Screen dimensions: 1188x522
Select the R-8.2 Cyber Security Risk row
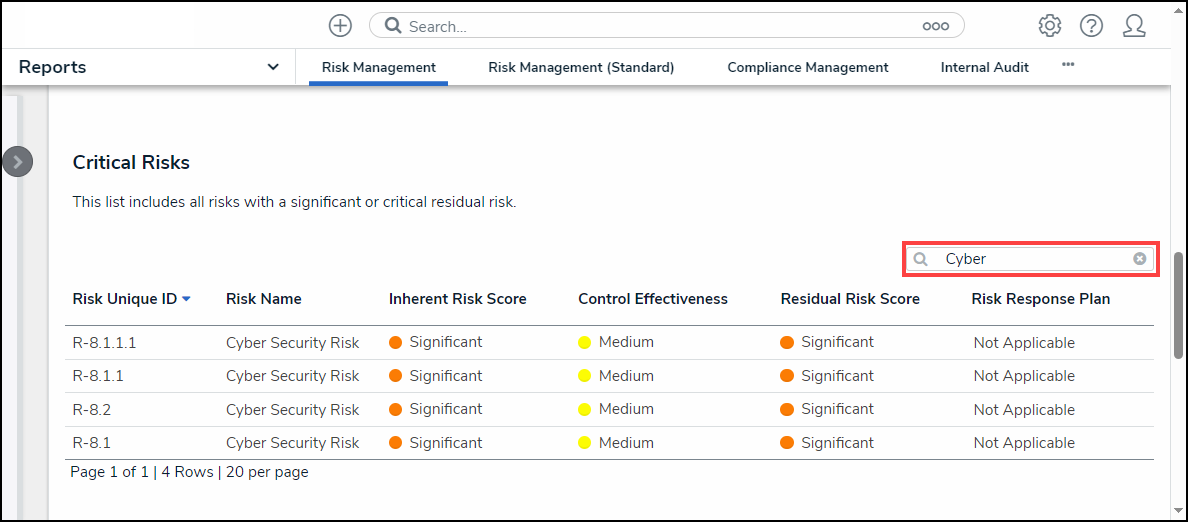click(x=292, y=410)
